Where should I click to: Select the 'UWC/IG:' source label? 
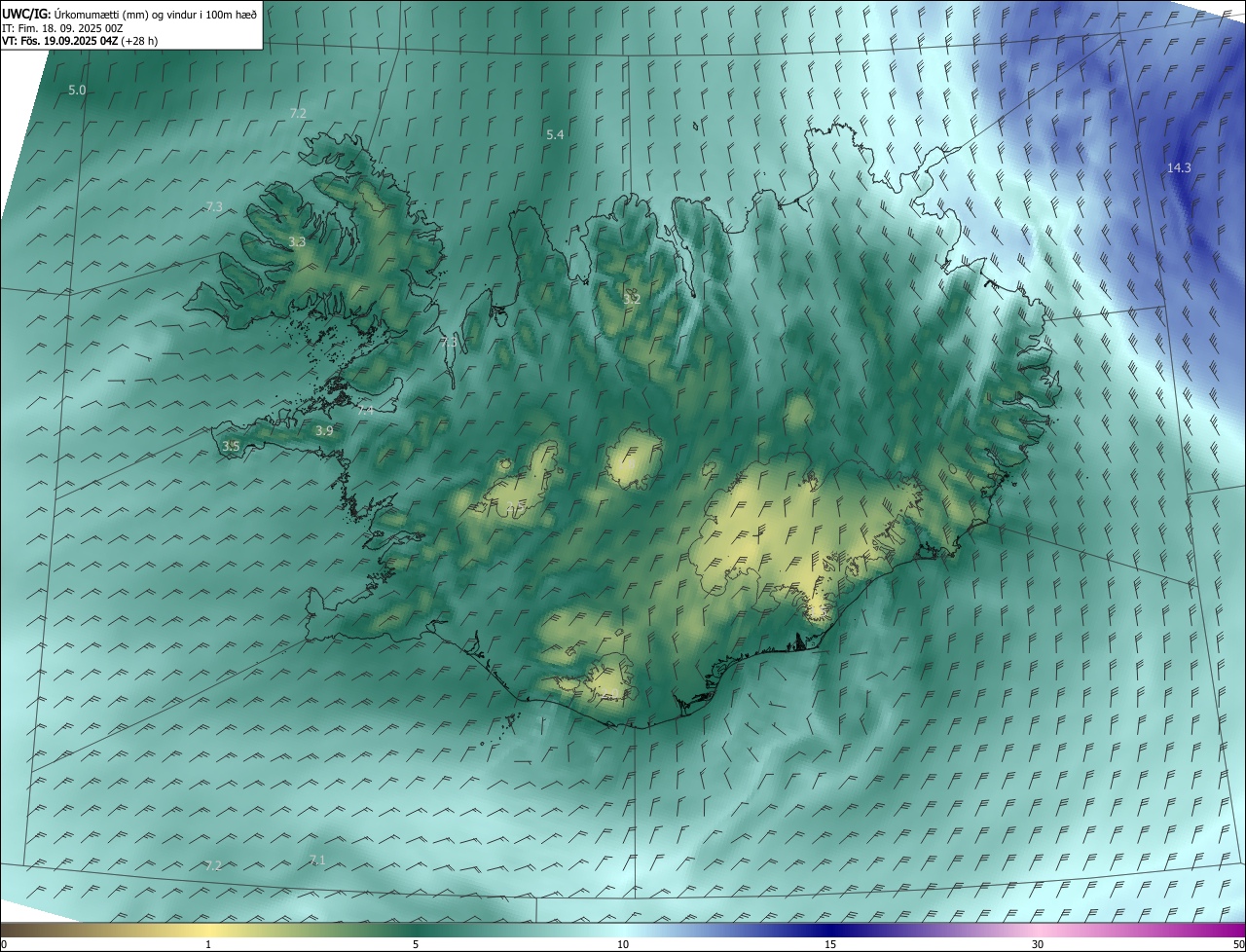tap(26, 14)
